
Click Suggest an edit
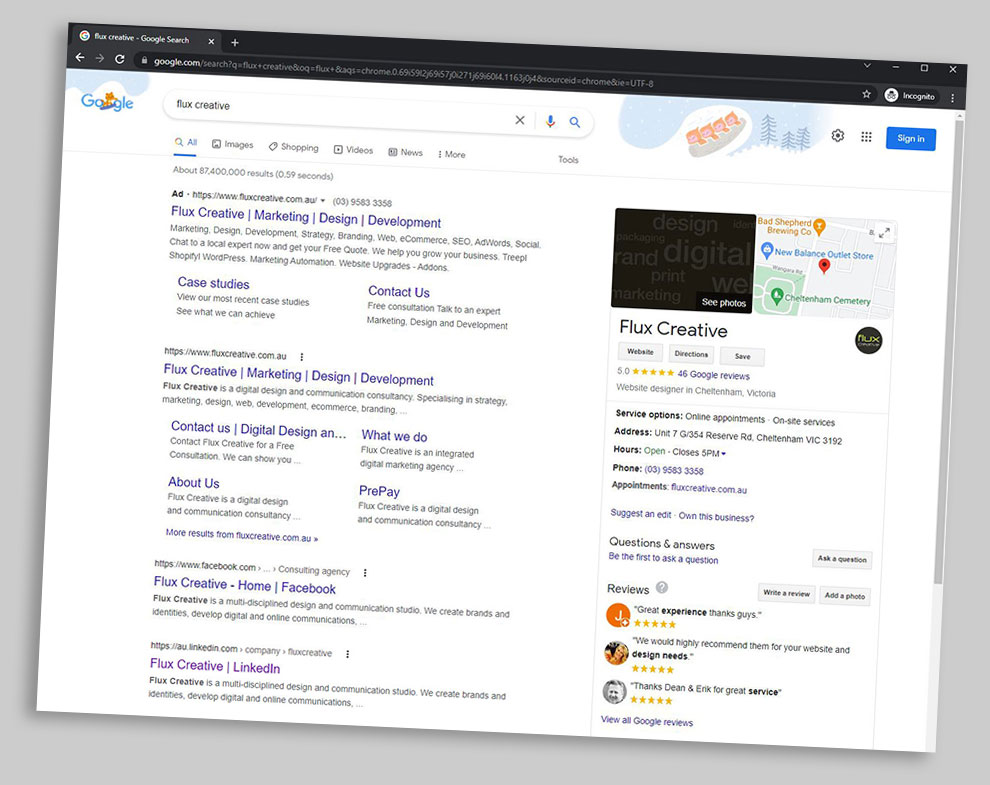pyautogui.click(x=641, y=514)
